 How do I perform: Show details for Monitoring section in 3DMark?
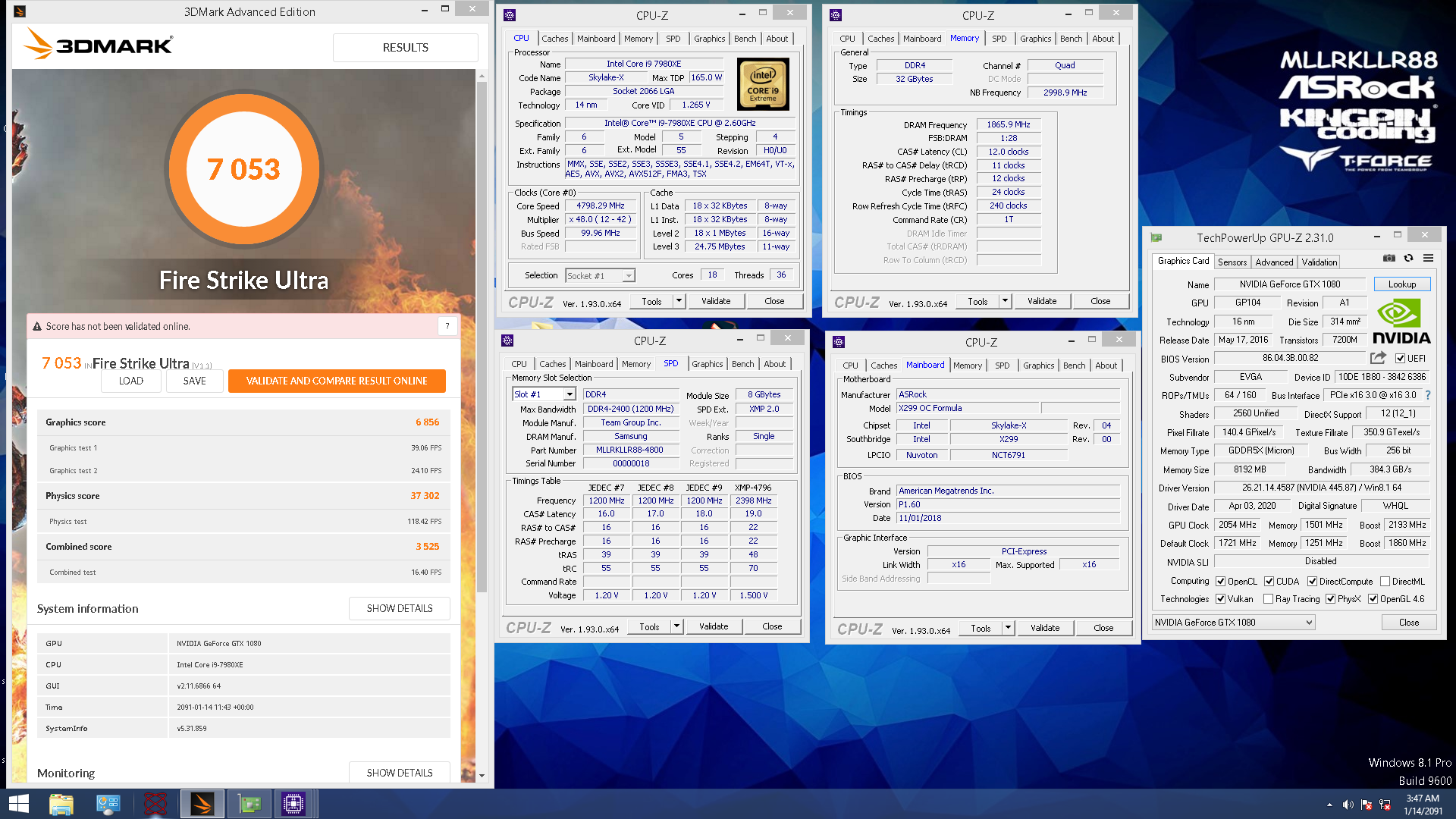click(400, 773)
